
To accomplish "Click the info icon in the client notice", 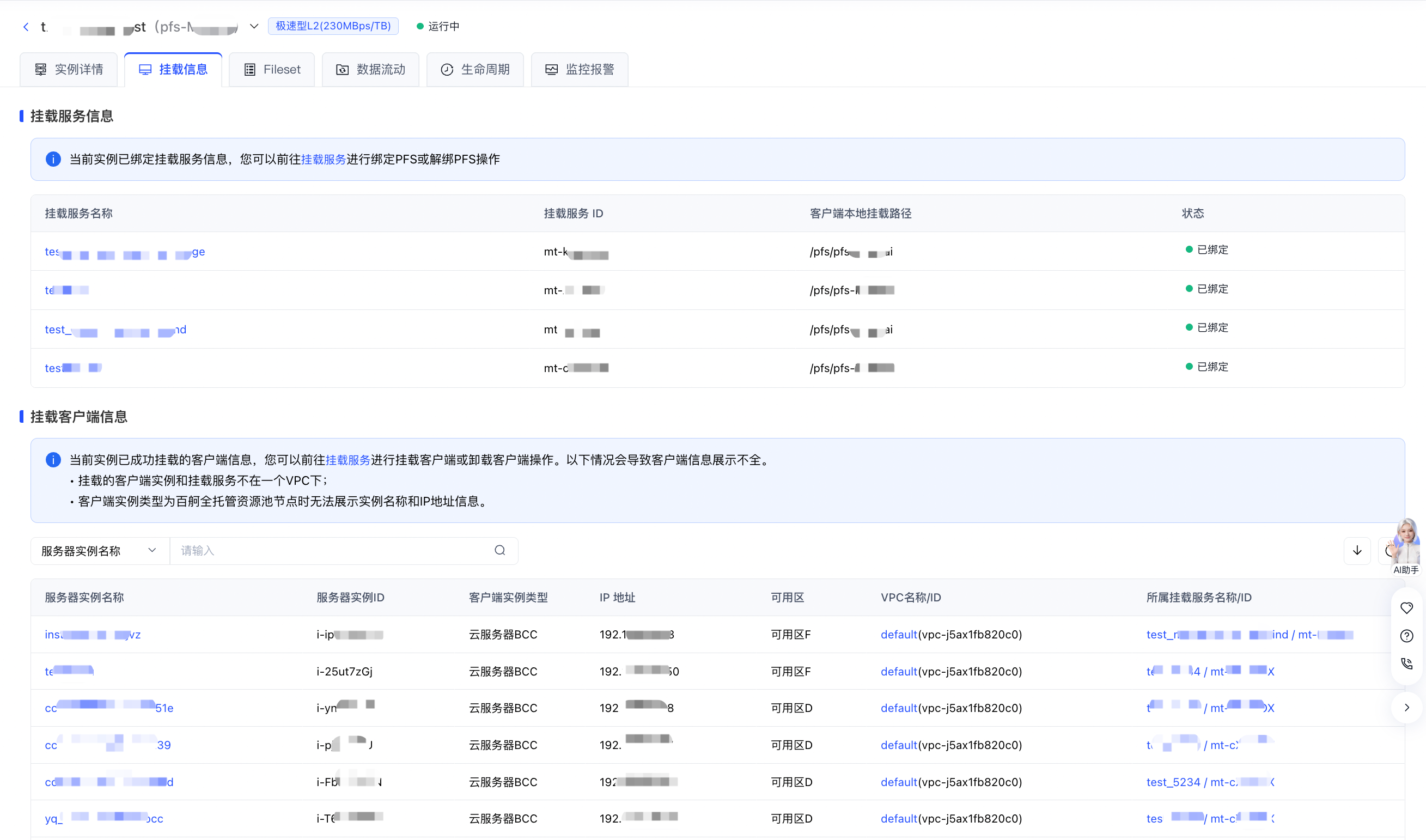I will [x=53, y=460].
